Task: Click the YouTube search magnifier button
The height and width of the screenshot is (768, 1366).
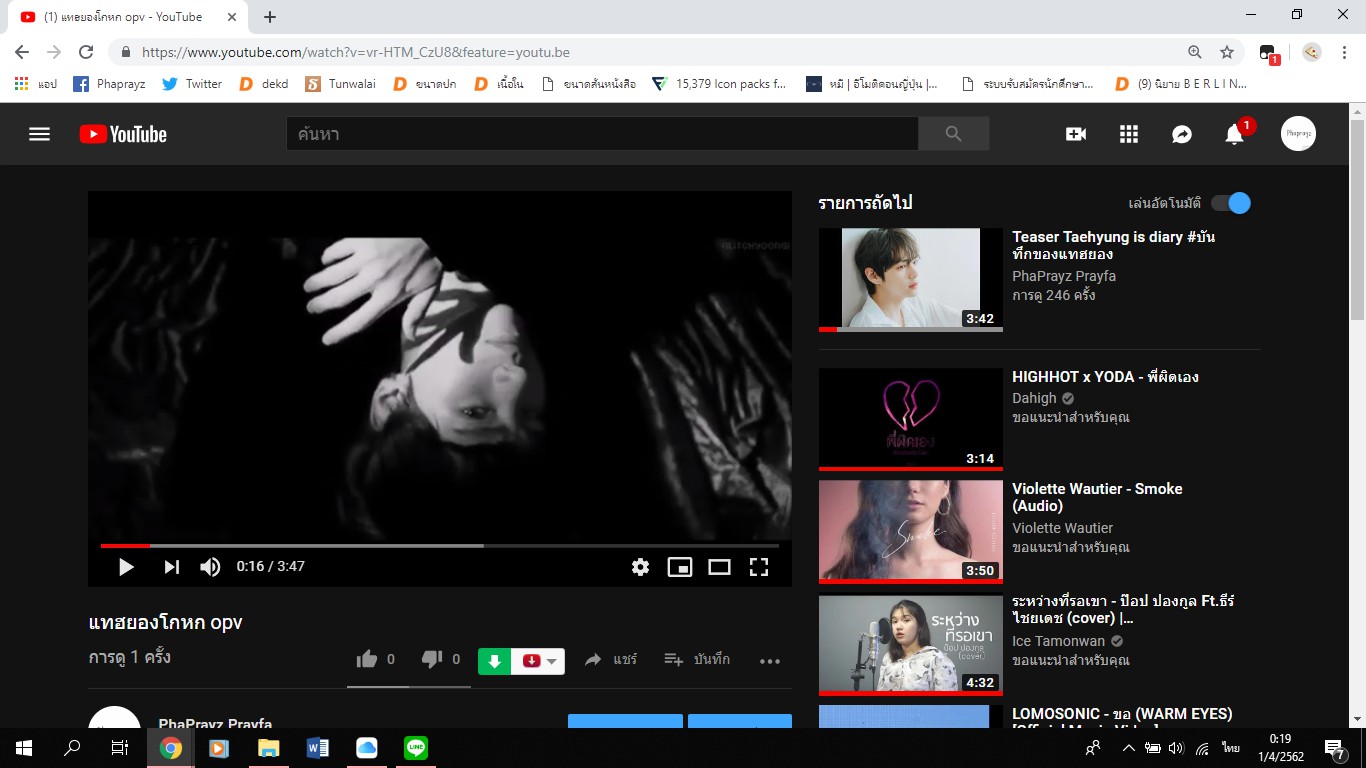Action: tap(953, 134)
